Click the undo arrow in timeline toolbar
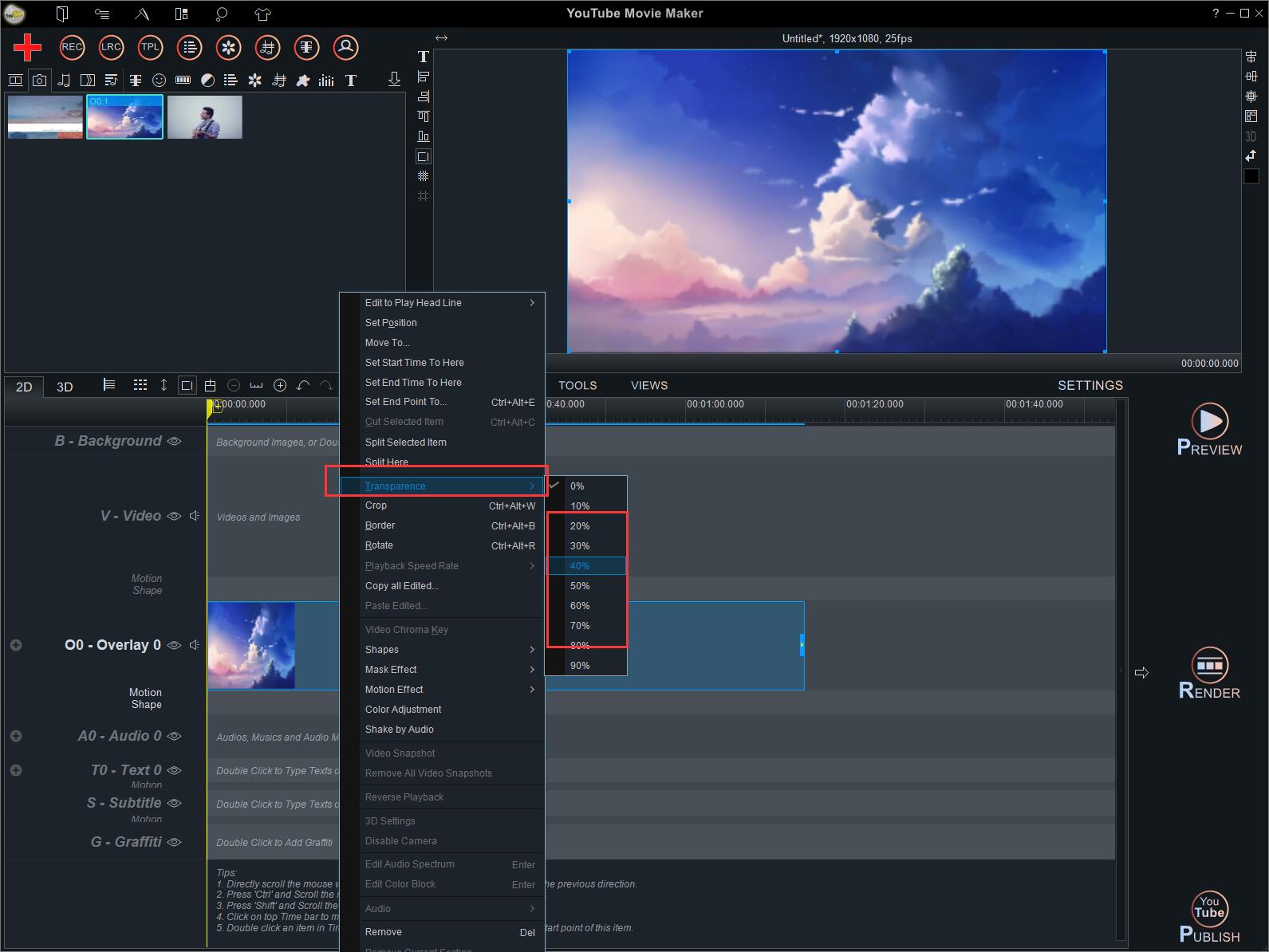 tap(303, 385)
